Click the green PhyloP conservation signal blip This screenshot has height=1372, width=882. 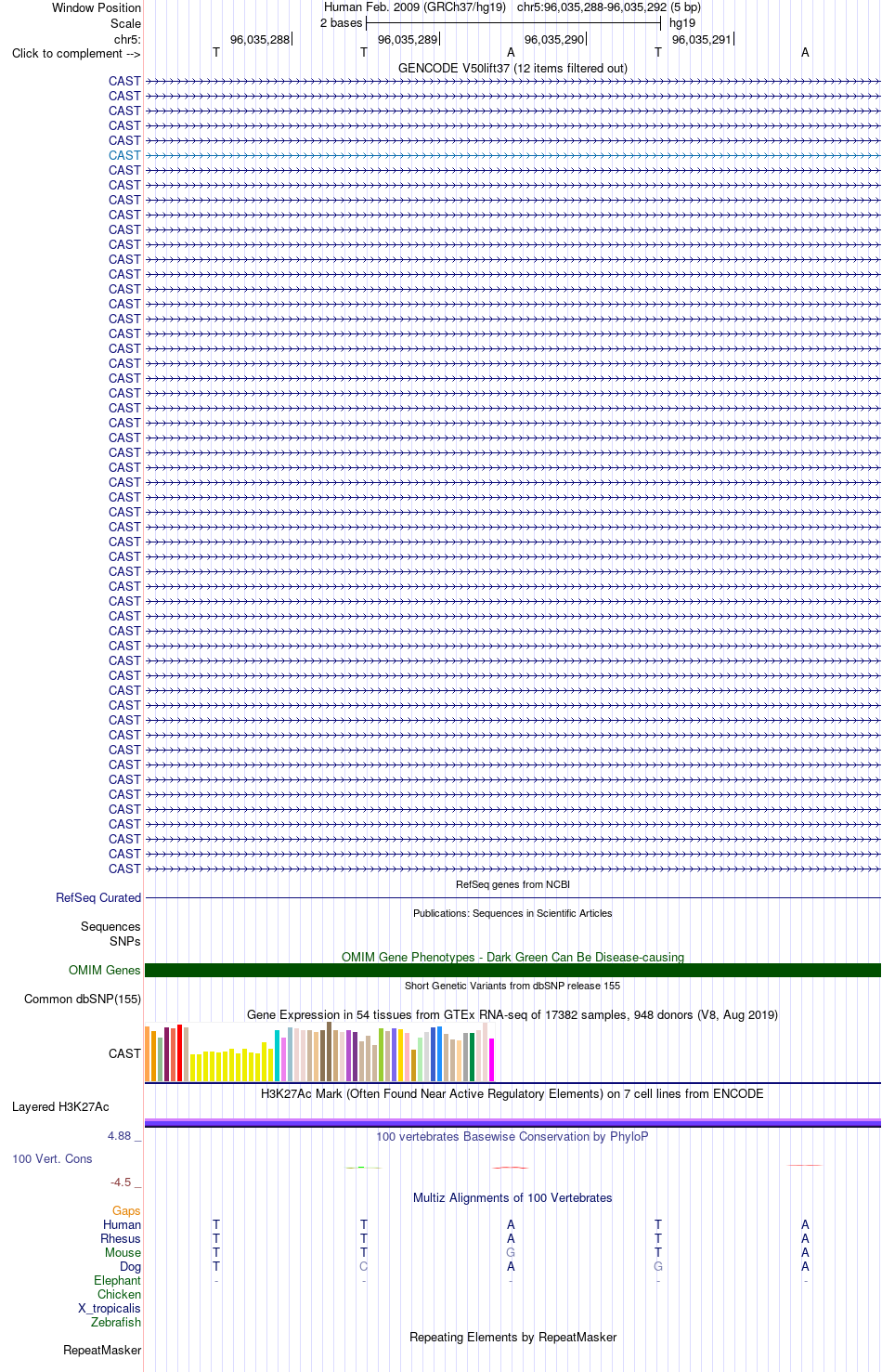tap(363, 1167)
